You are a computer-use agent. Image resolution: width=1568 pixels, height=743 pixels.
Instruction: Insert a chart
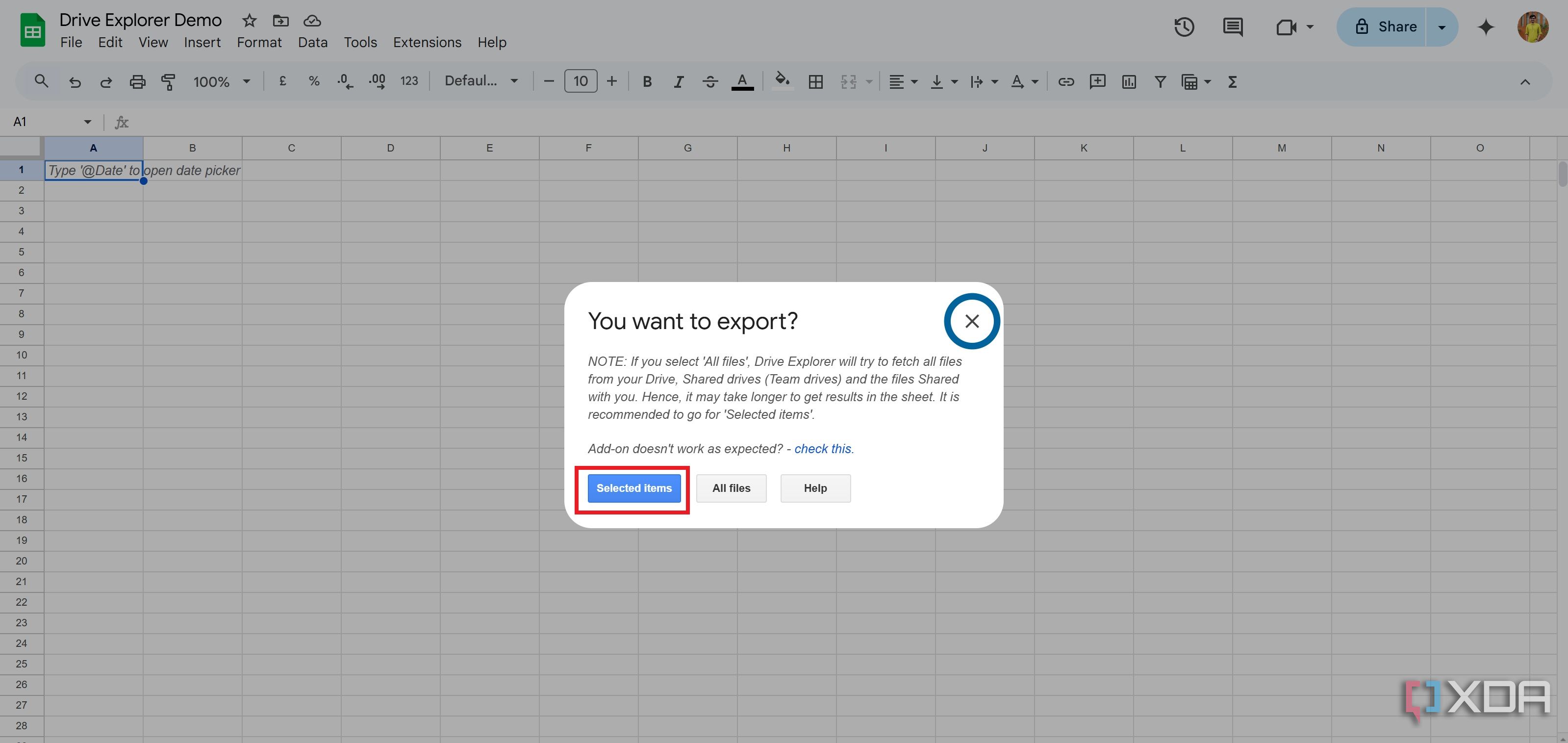(1129, 81)
